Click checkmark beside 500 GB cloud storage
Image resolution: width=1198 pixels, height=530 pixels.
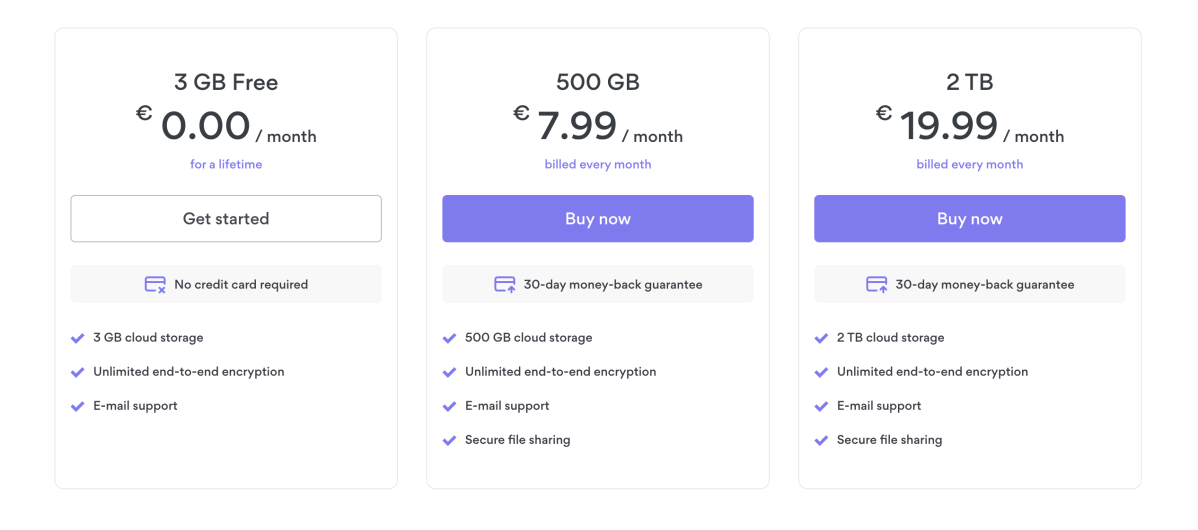click(450, 338)
